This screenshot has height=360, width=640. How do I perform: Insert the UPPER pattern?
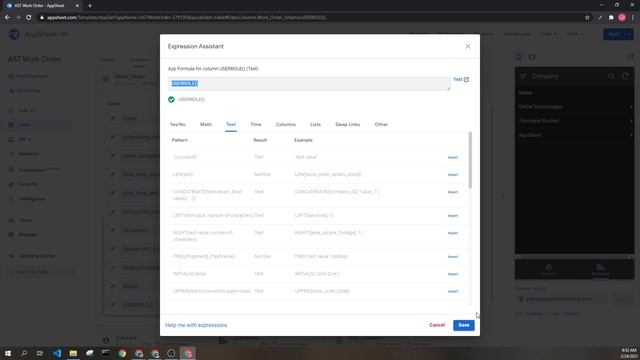pos(453,291)
